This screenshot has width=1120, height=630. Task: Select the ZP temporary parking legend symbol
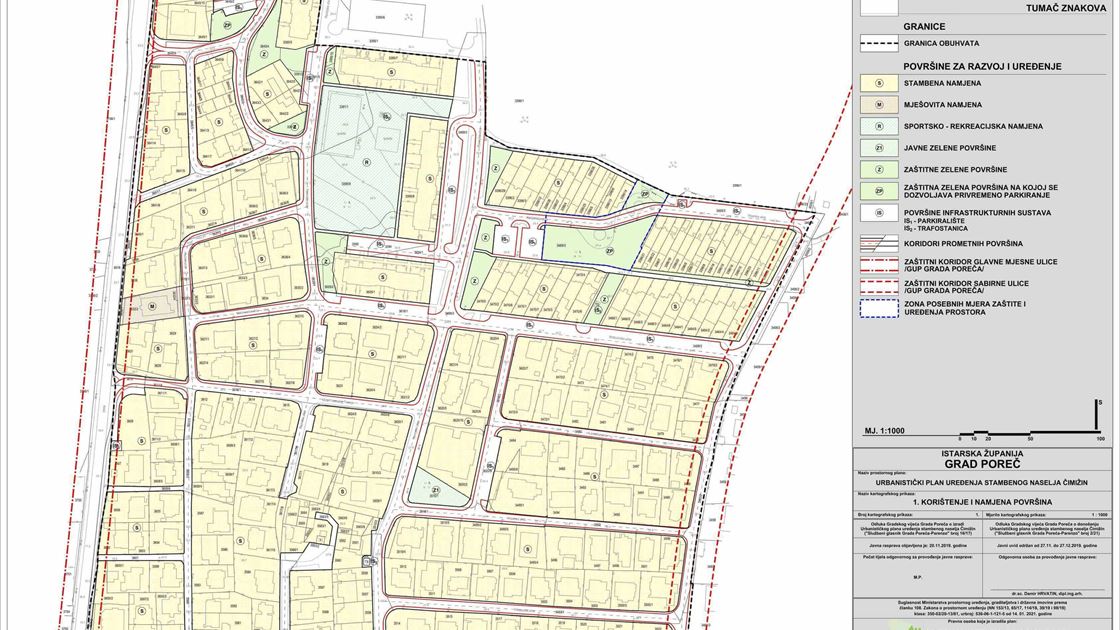coord(879,191)
